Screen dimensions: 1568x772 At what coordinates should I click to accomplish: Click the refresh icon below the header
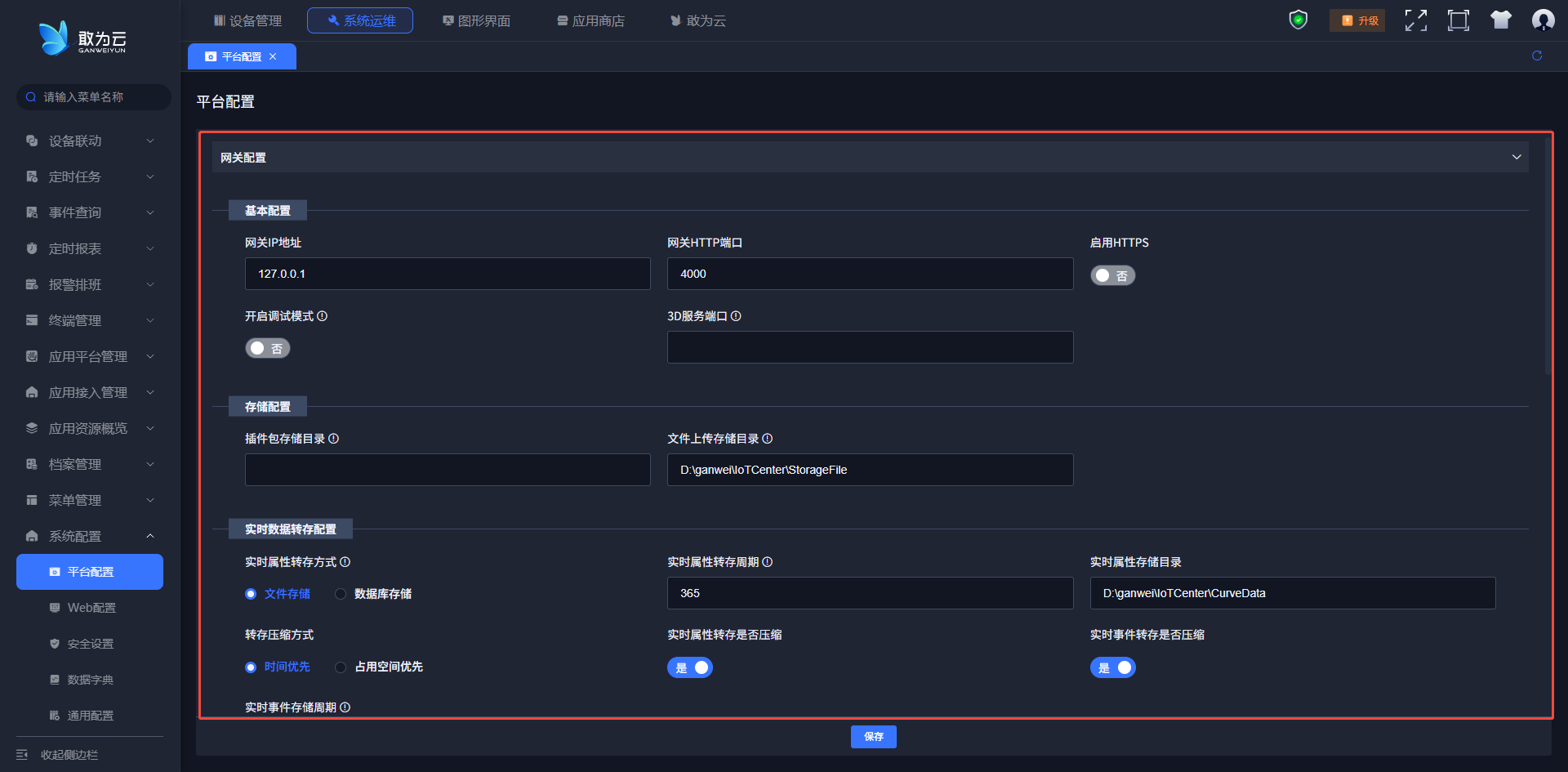click(1537, 56)
